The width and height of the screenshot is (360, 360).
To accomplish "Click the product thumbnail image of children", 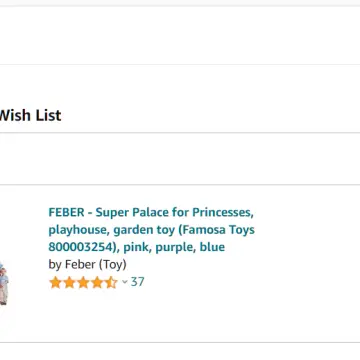I will click(4, 283).
